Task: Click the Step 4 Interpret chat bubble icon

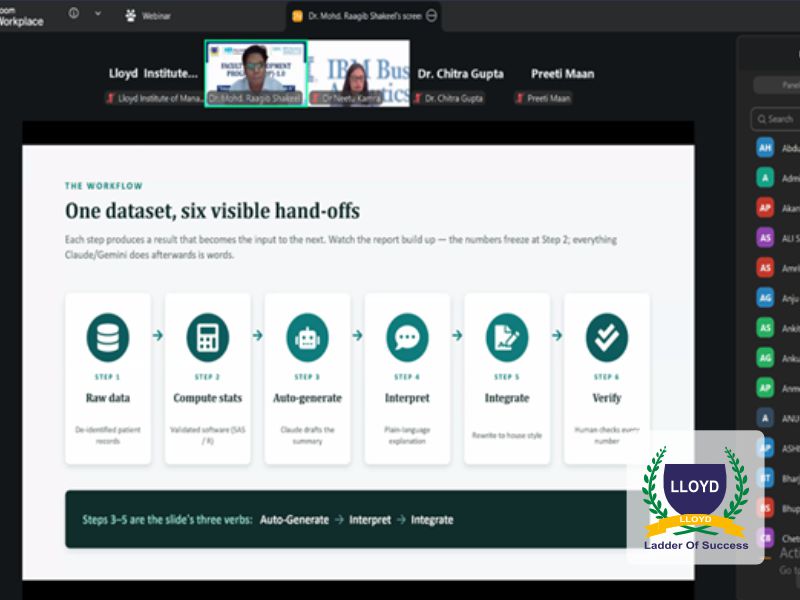Action: [x=407, y=337]
